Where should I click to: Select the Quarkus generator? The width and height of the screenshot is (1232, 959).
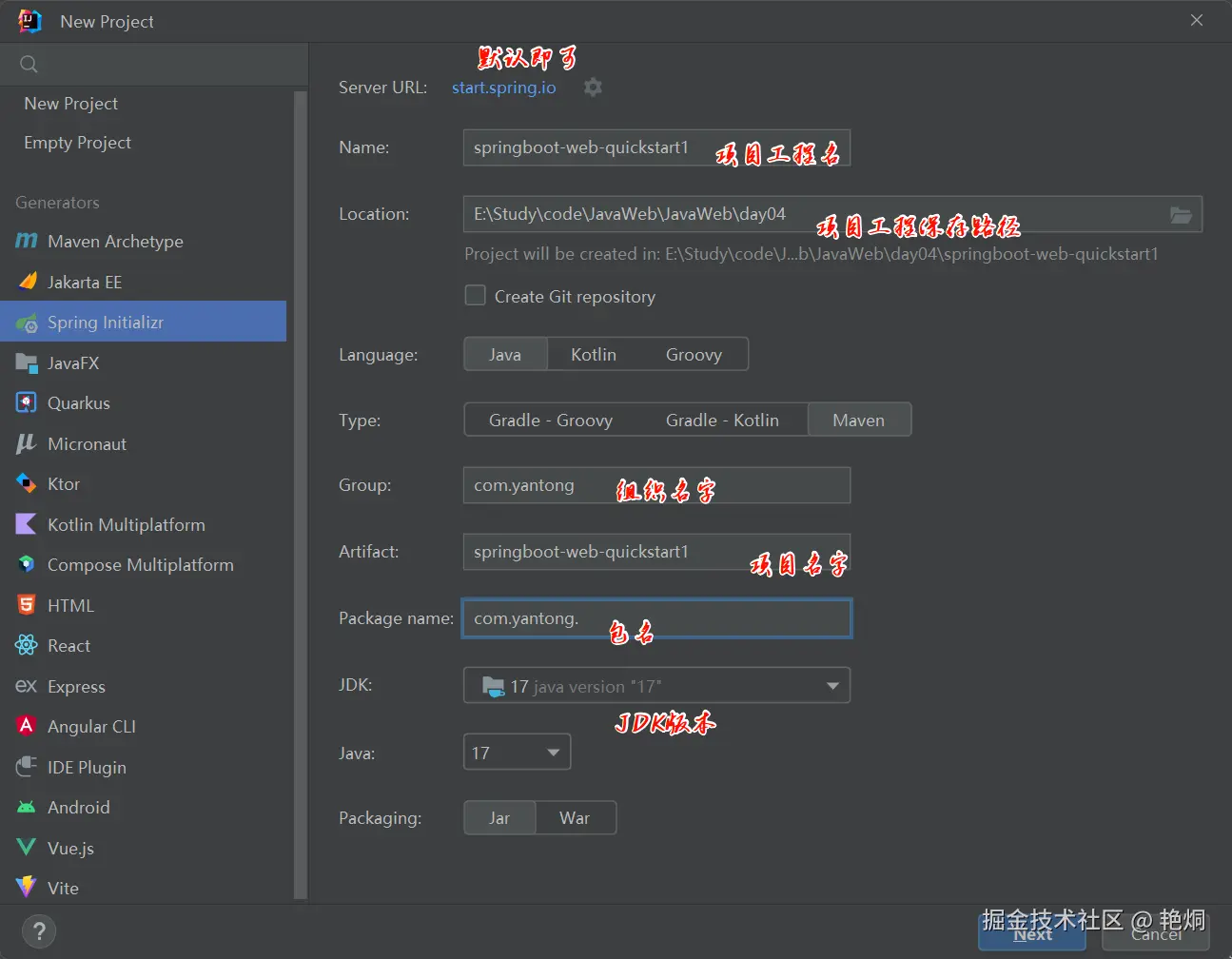tap(144, 402)
